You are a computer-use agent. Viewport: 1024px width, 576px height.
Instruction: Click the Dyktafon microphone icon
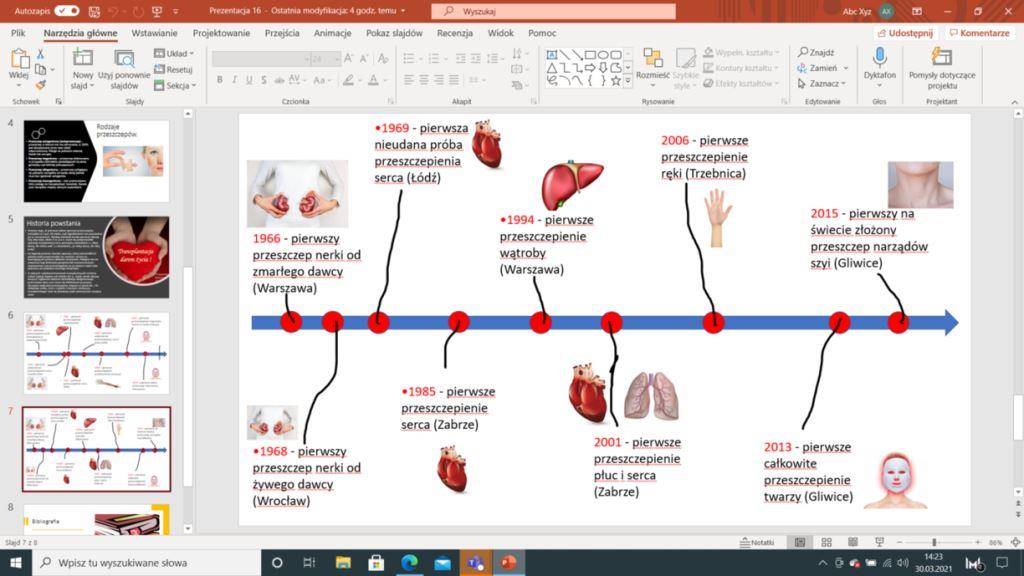click(x=880, y=58)
